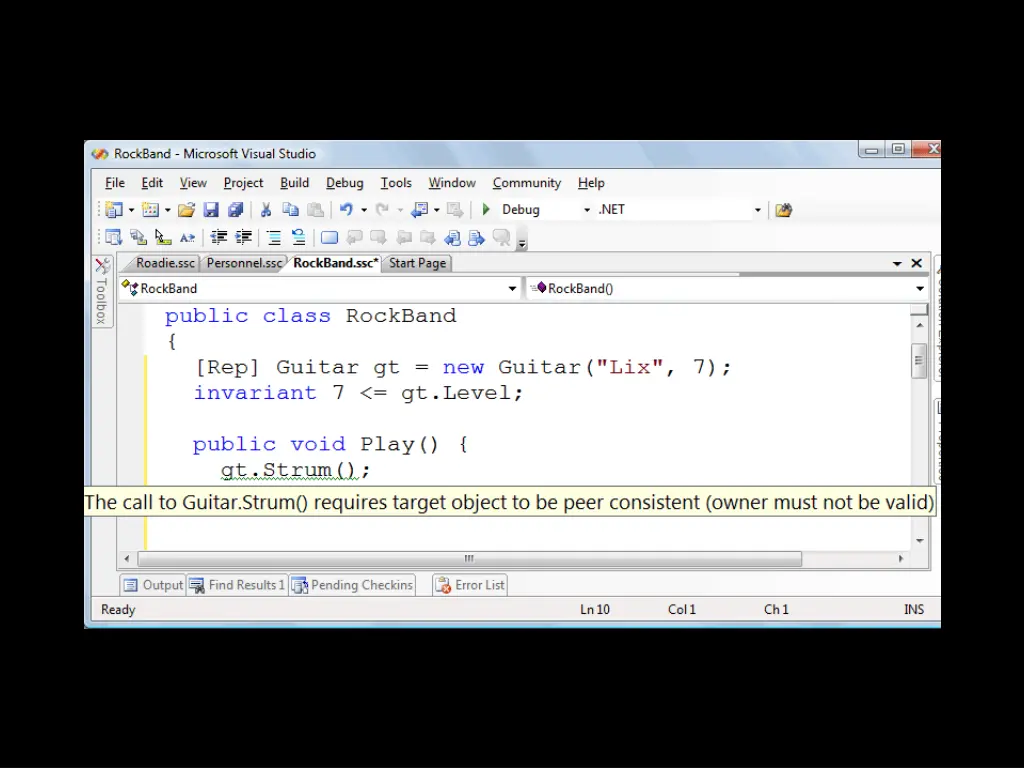Open the Project menu
1024x768 pixels.
coord(243,183)
